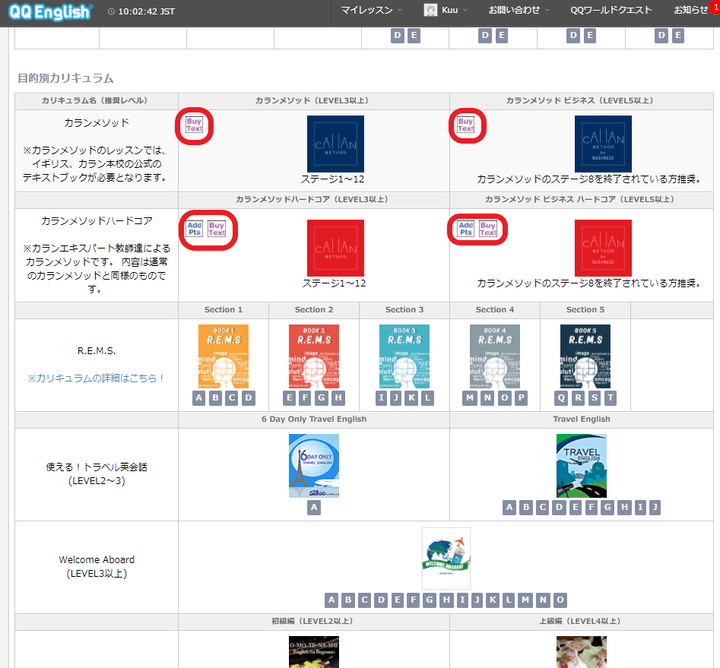Select R.E.M.S Section 2 chapter H
Image resolution: width=720 pixels, height=668 pixels.
[338, 398]
